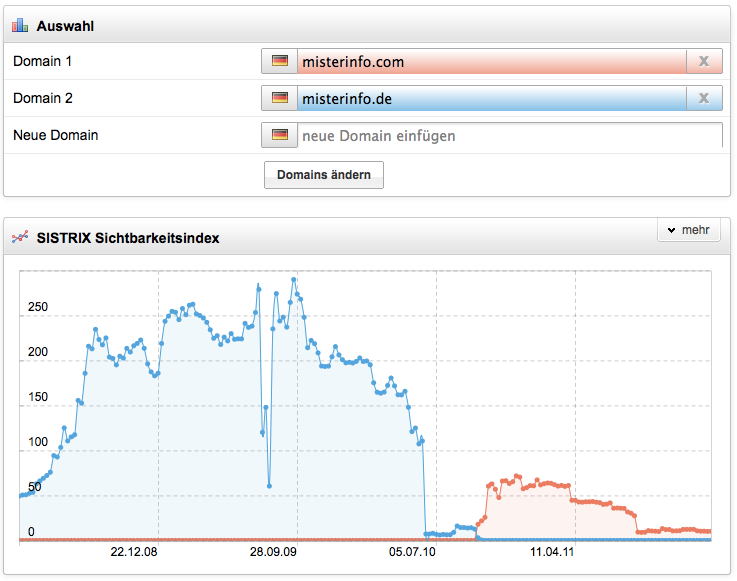Select the 05.07.10 date on the chart axis

click(x=412, y=551)
